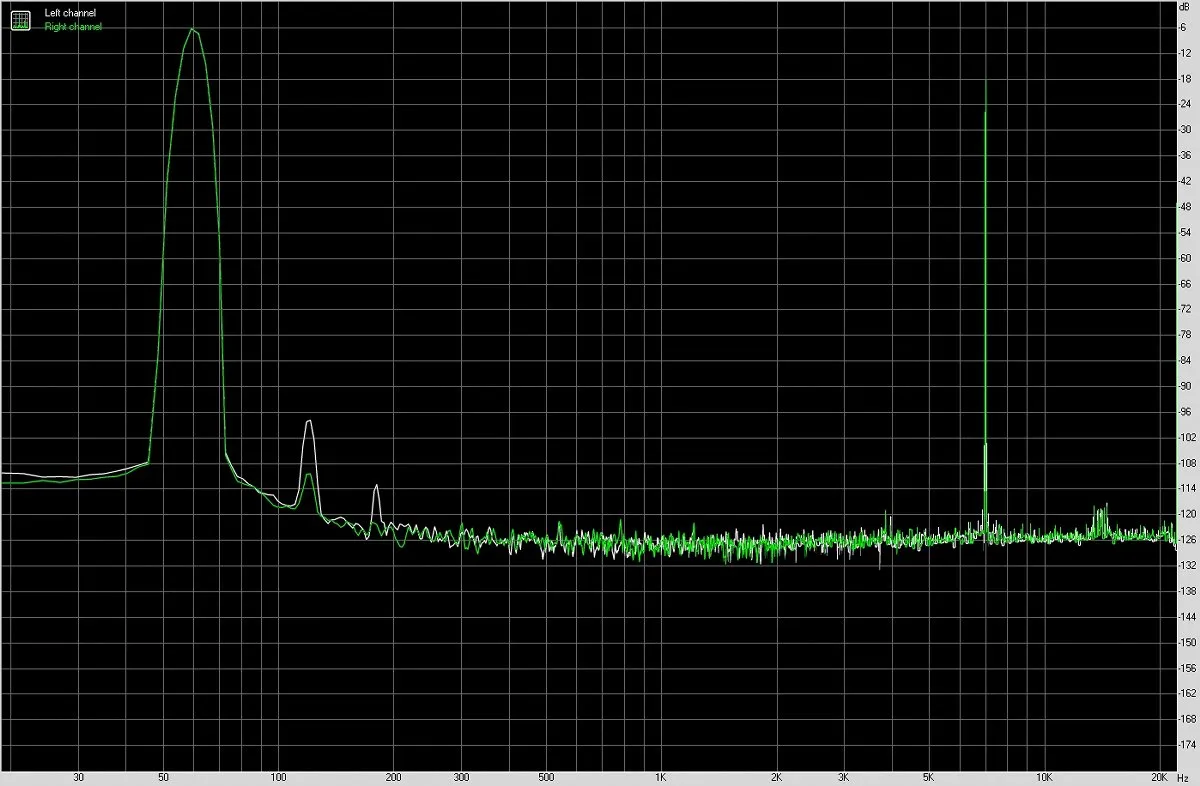Click the -6 dB scale label
Viewport: 1200px width, 786px height.
point(1183,27)
